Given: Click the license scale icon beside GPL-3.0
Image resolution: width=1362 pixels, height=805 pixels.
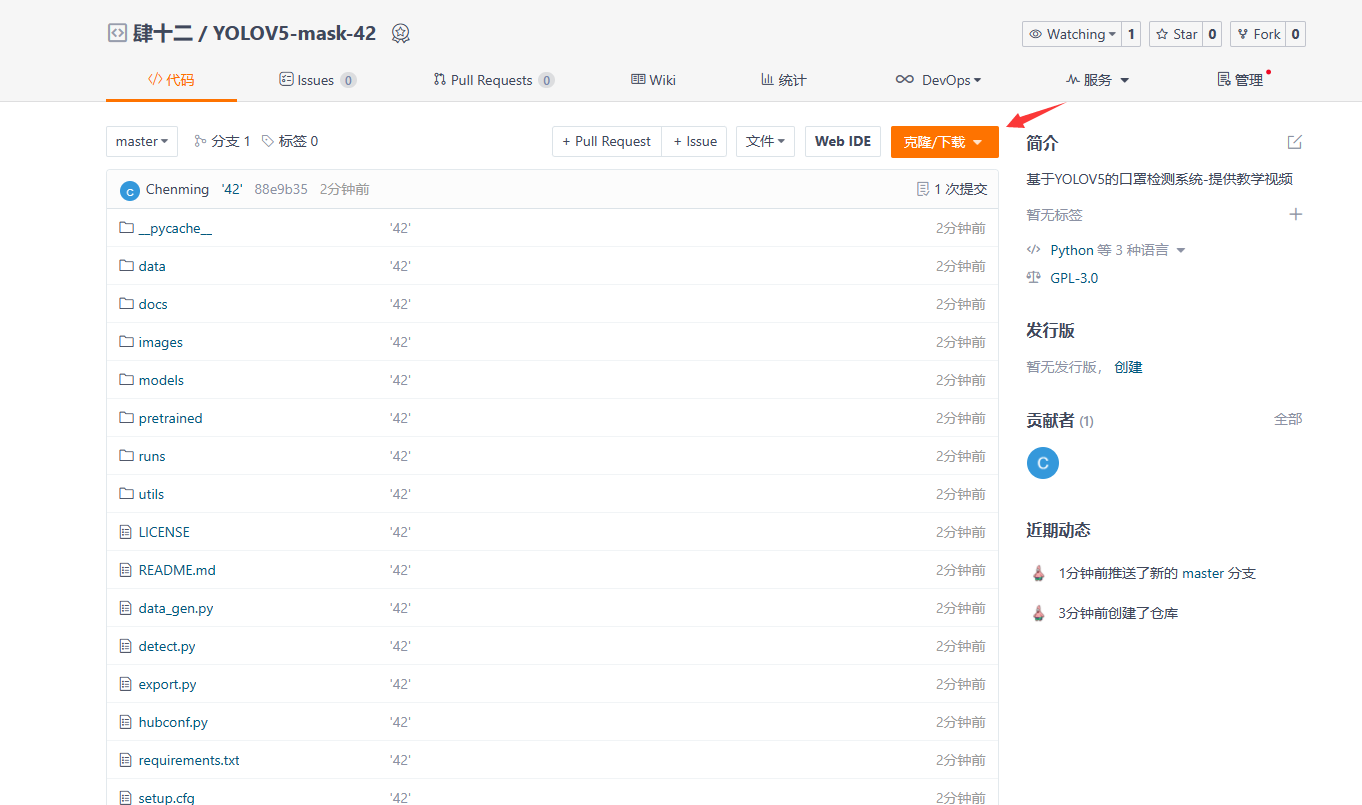Looking at the screenshot, I should tap(1034, 278).
